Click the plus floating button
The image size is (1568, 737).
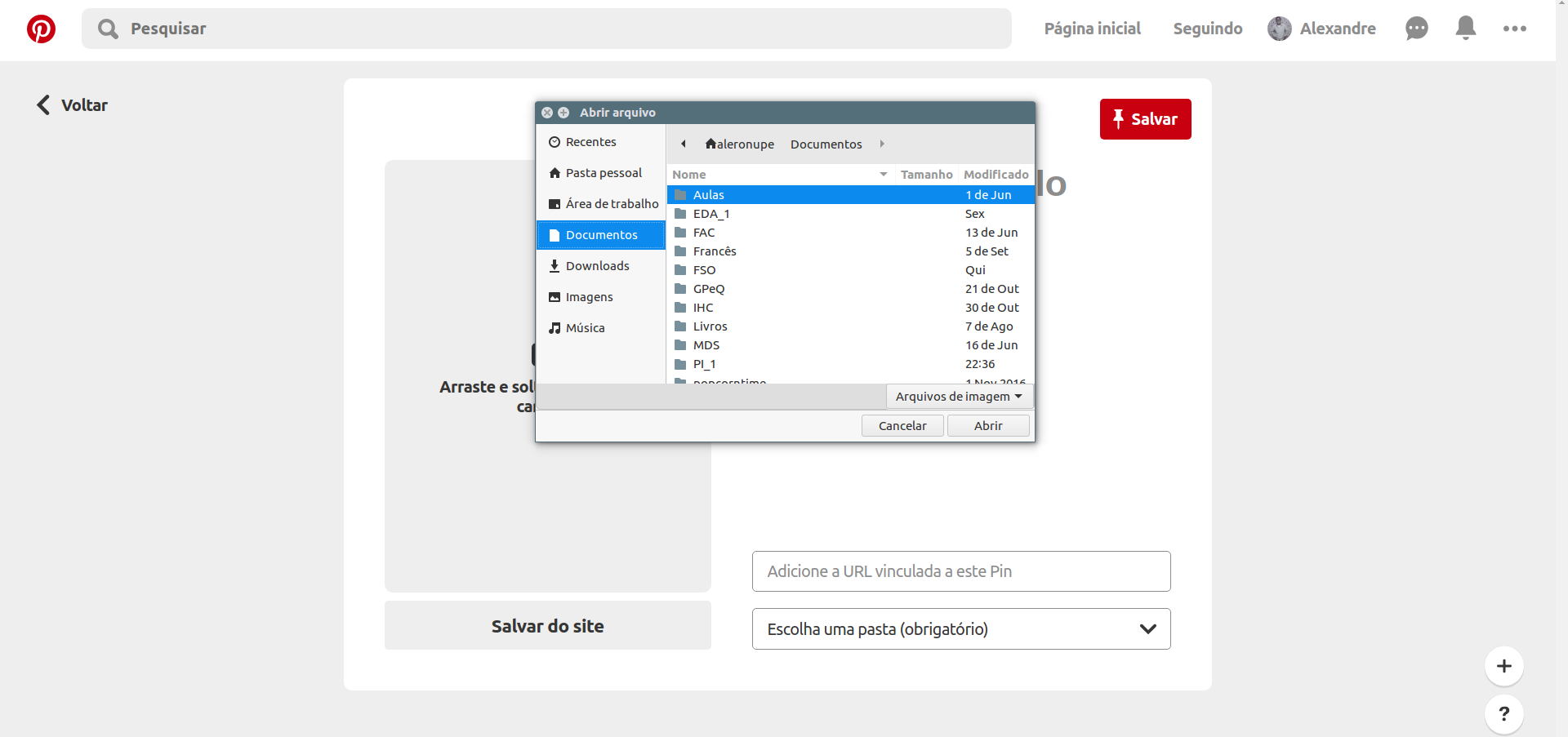tap(1504, 666)
